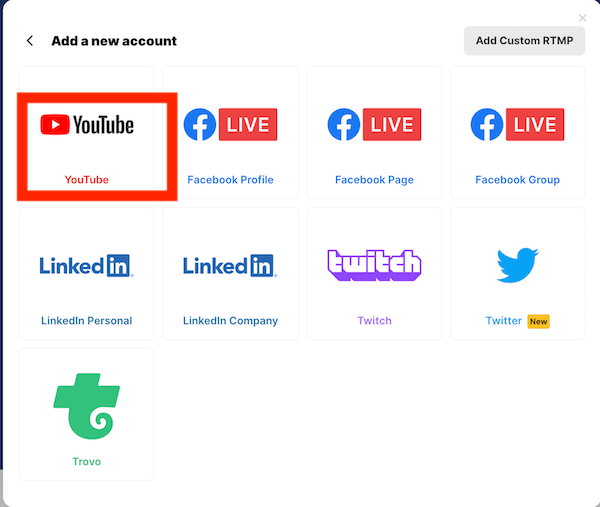
Task: Click the green Trovo logo
Action: pyautogui.click(x=86, y=406)
